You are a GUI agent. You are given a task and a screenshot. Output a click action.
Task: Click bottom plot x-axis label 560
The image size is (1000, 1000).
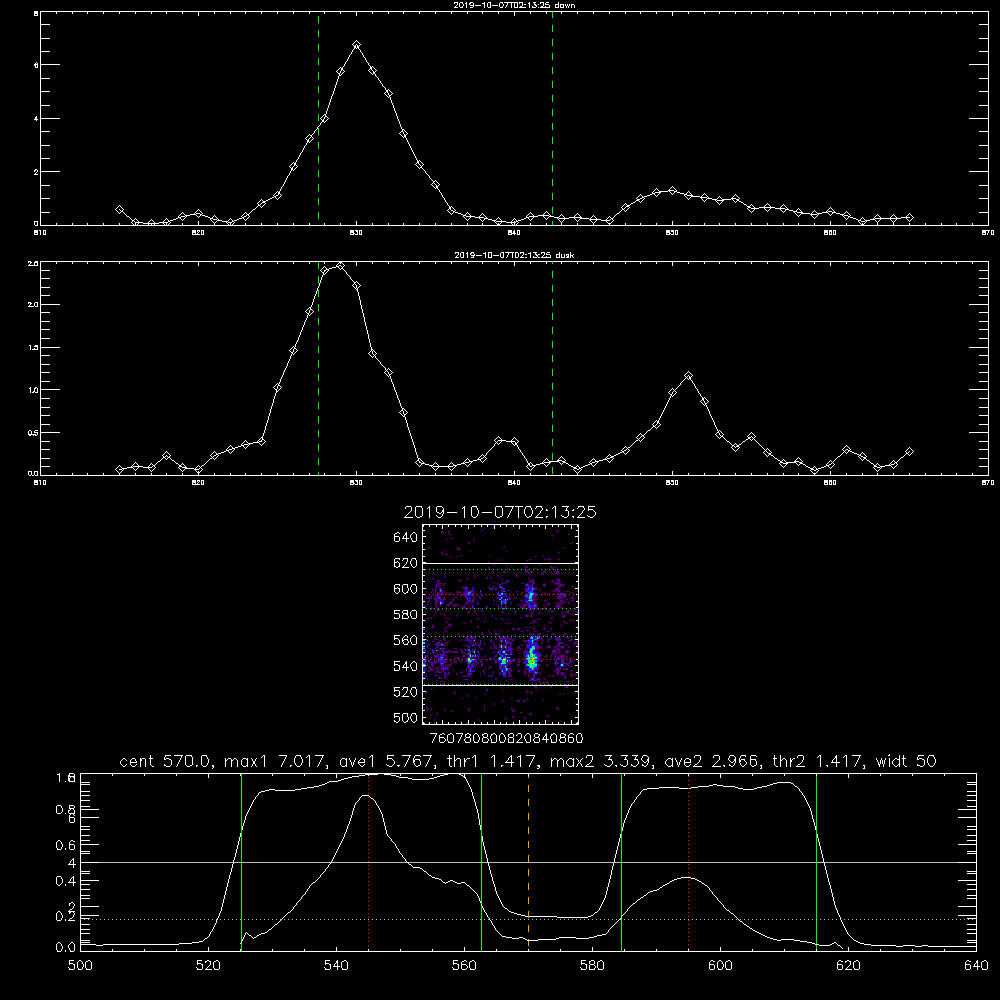click(464, 966)
